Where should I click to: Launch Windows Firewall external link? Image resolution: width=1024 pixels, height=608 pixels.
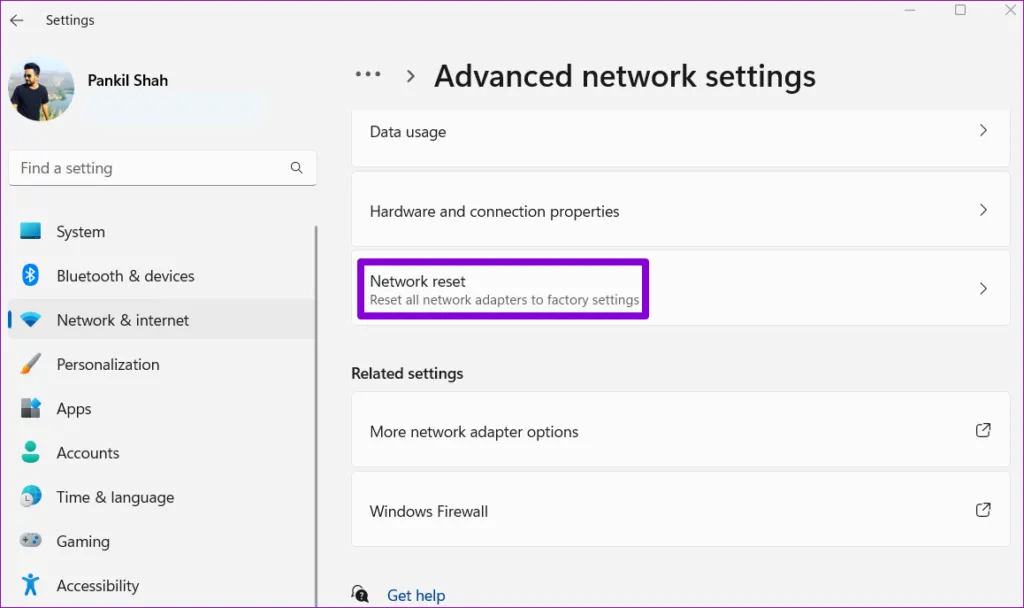[983, 510]
